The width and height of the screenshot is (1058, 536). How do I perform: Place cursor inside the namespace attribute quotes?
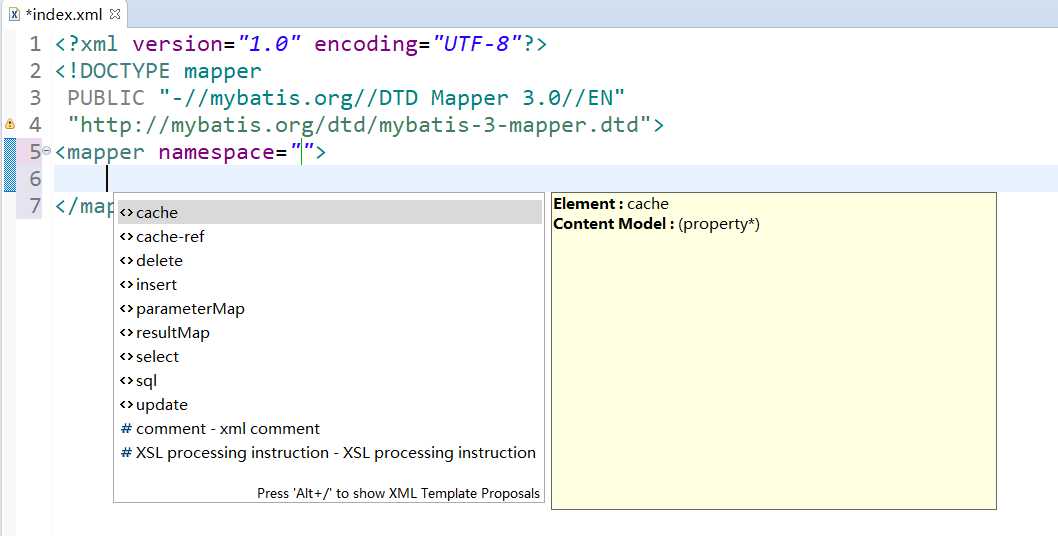(303, 152)
